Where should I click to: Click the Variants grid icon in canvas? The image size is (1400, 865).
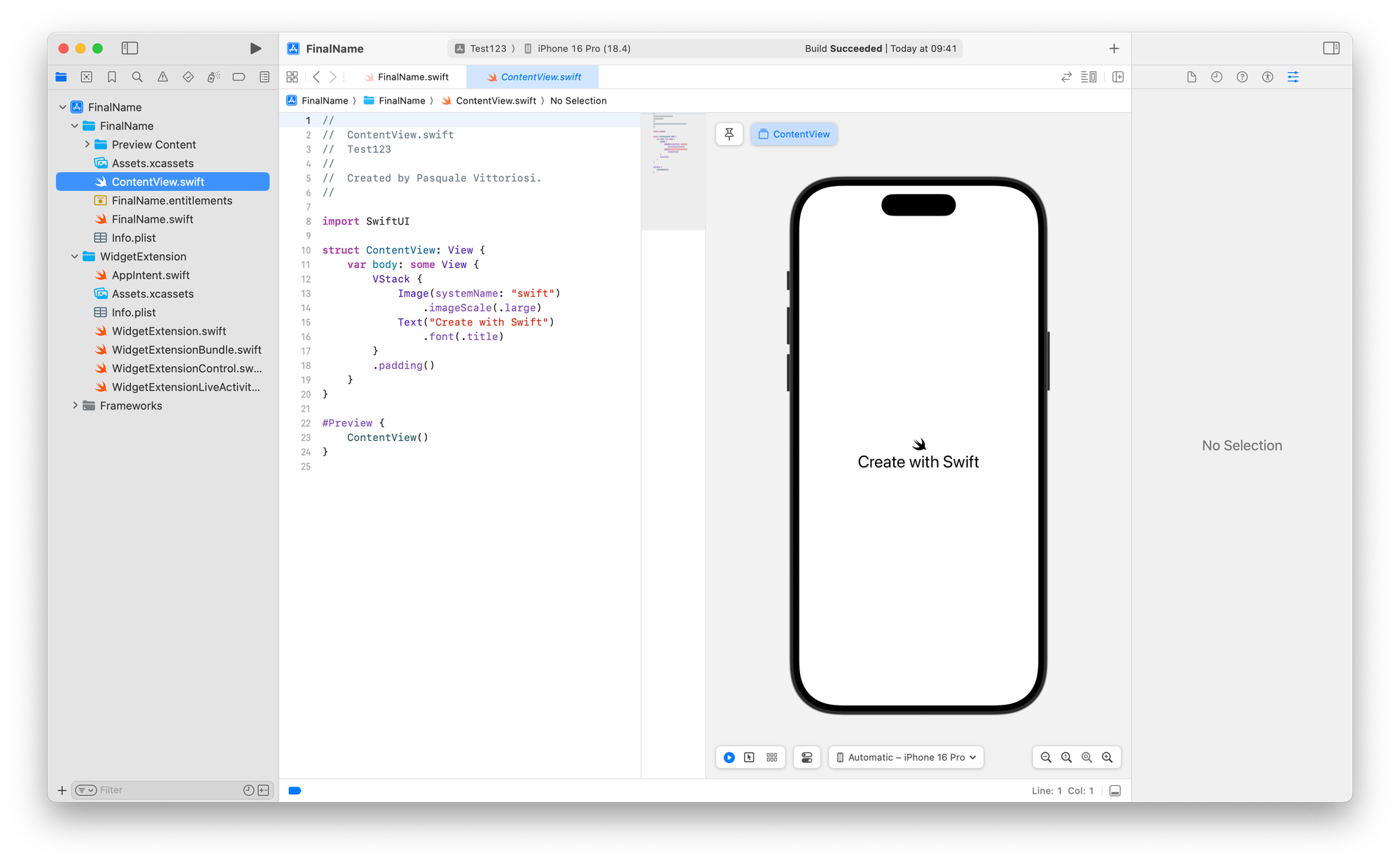pyautogui.click(x=771, y=757)
